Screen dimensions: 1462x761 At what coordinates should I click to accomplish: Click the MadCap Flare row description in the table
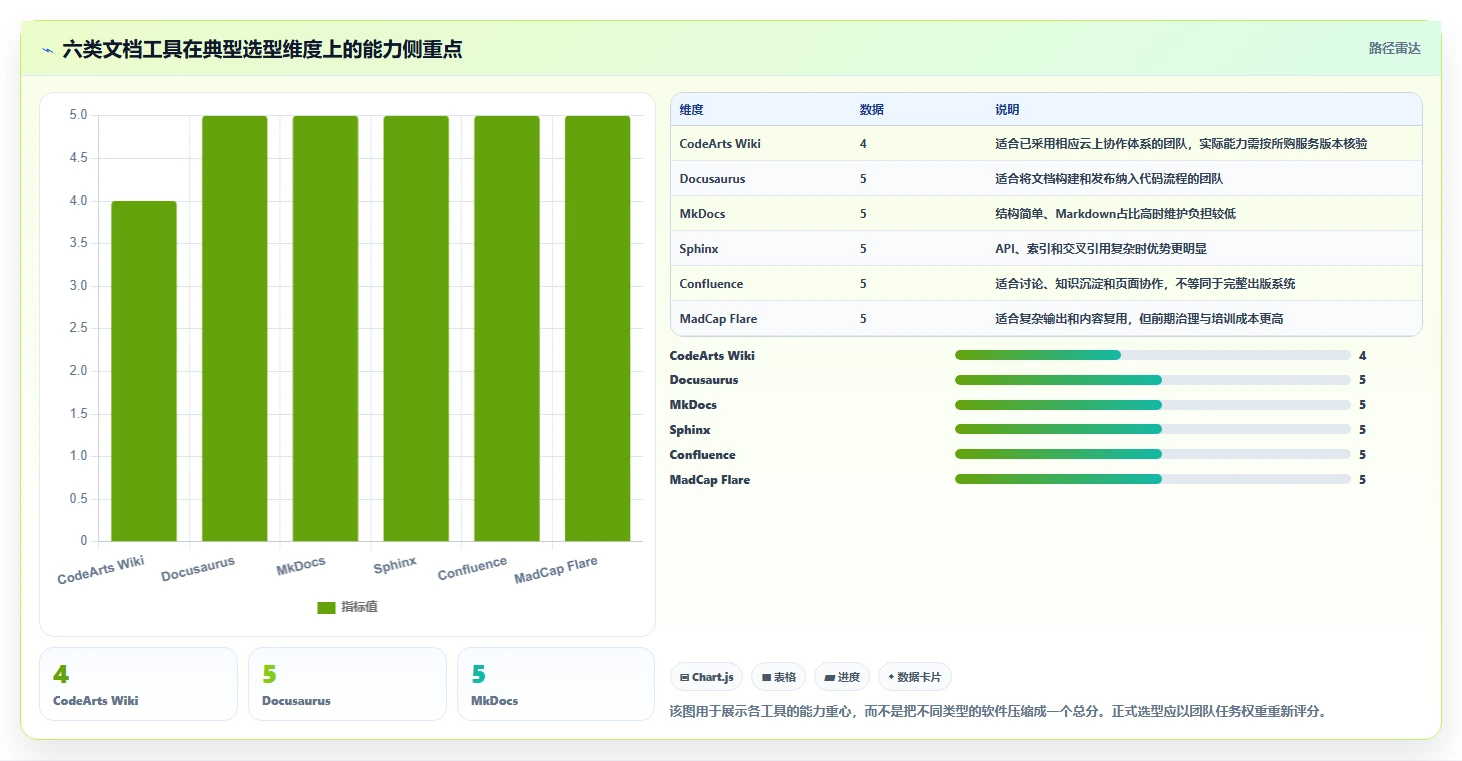1139,319
